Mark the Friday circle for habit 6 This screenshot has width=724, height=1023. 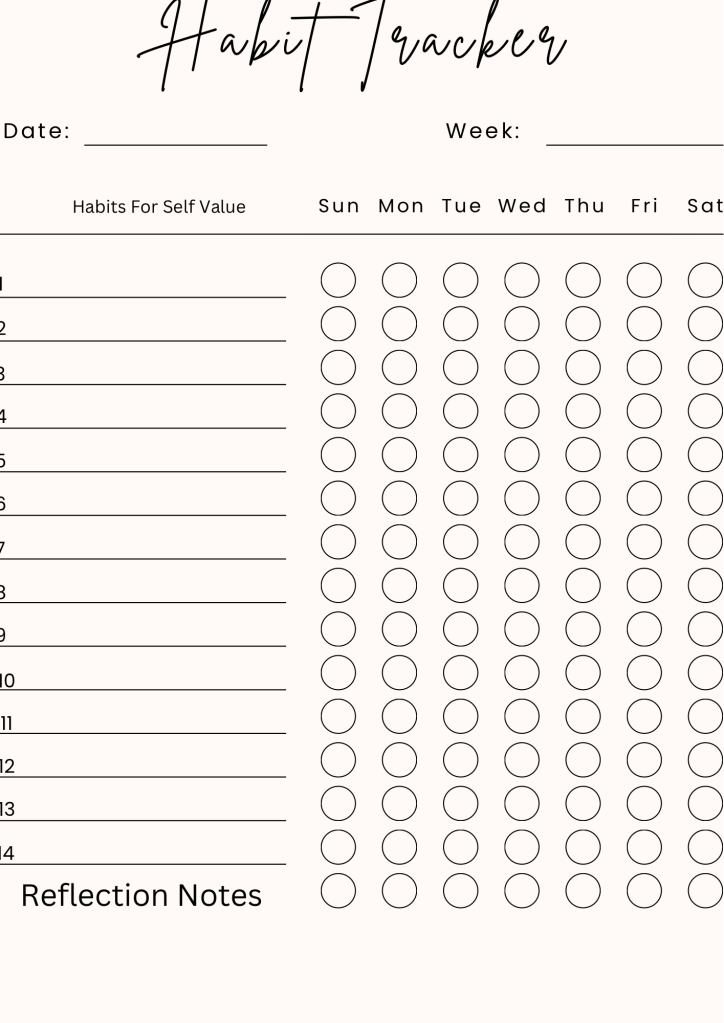click(x=644, y=498)
